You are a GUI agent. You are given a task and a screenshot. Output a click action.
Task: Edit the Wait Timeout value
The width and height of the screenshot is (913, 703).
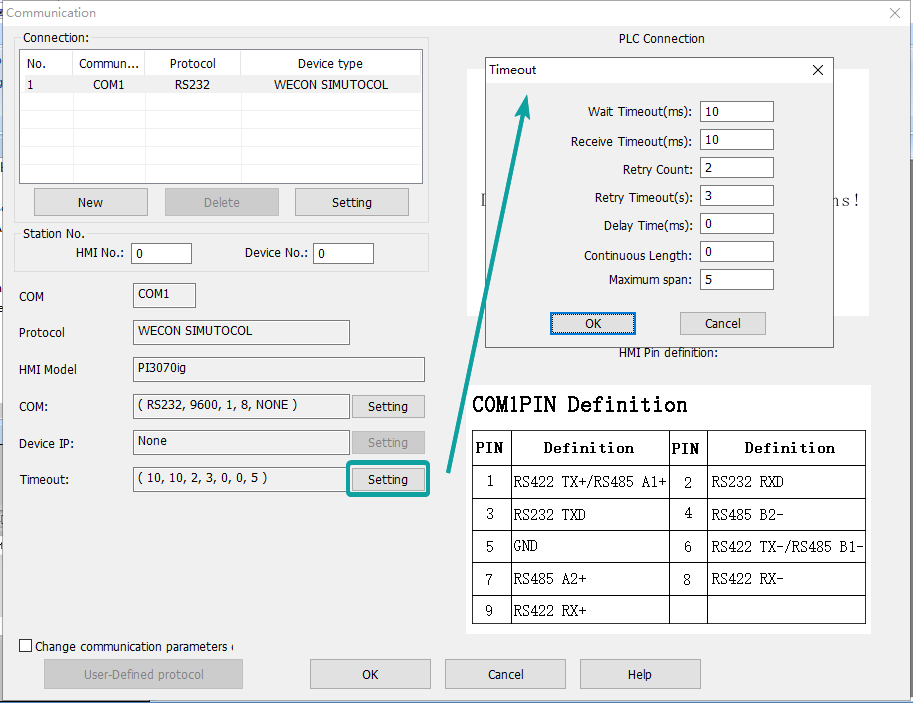click(x=736, y=111)
